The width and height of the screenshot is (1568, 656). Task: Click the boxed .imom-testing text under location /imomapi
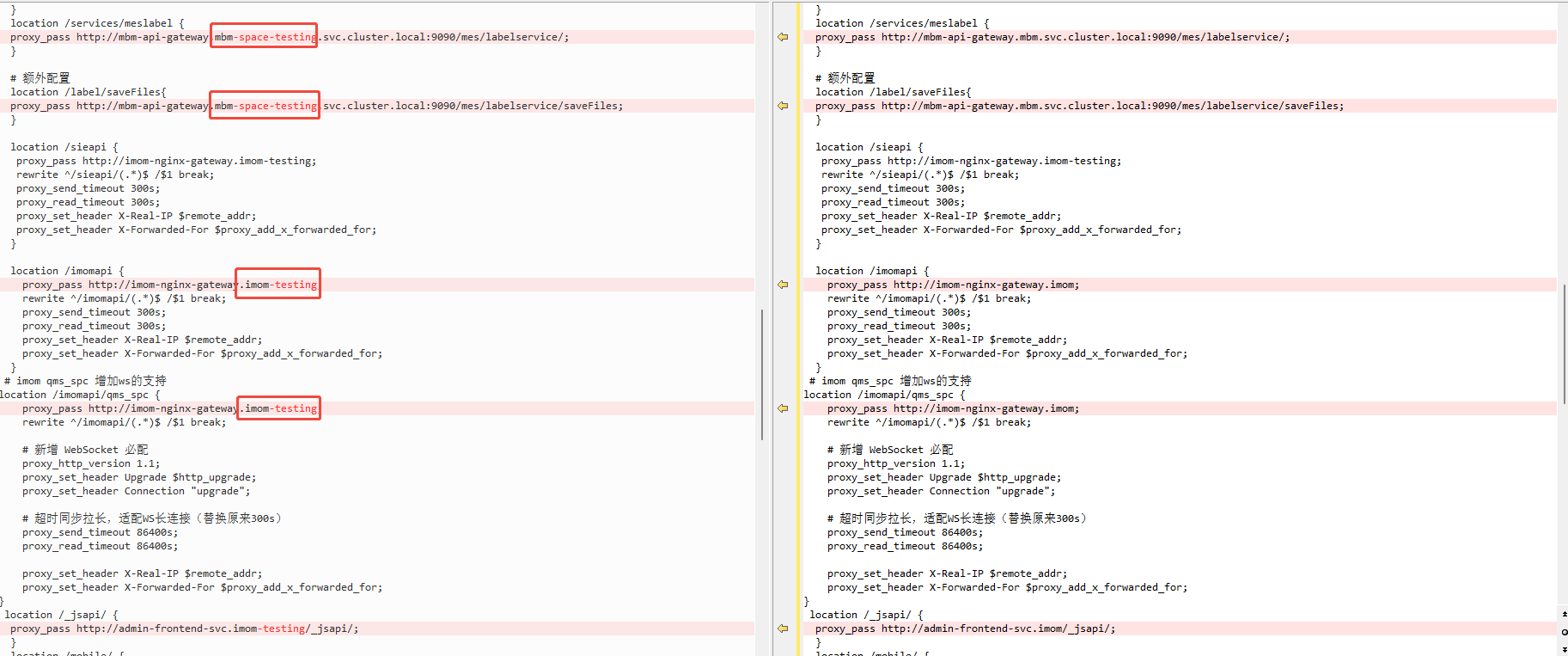pyautogui.click(x=278, y=285)
